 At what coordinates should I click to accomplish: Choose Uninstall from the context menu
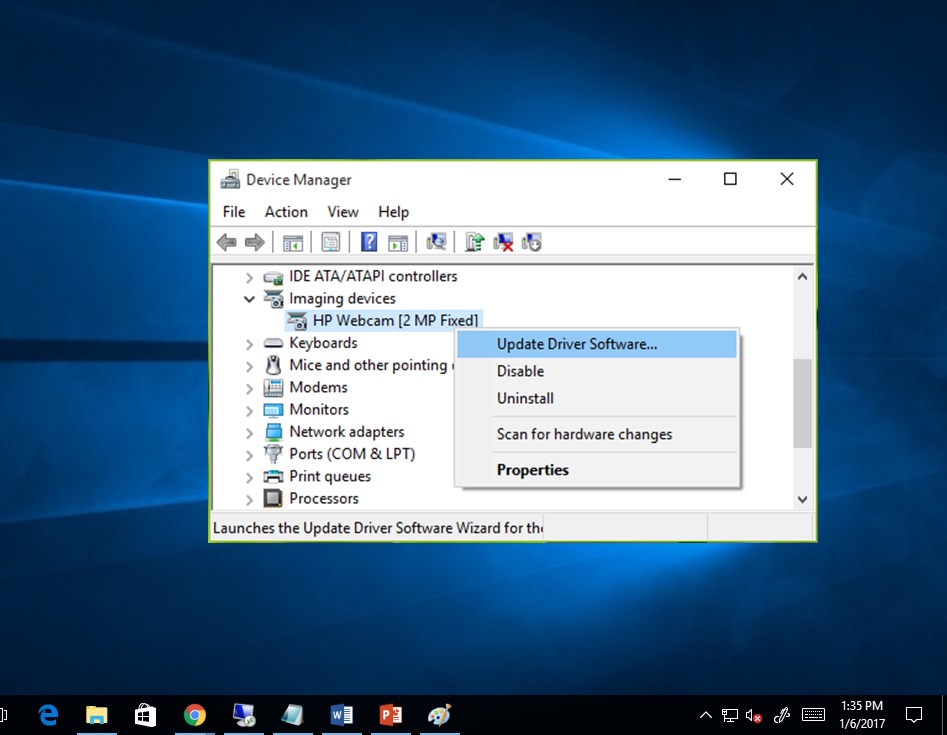click(597, 398)
